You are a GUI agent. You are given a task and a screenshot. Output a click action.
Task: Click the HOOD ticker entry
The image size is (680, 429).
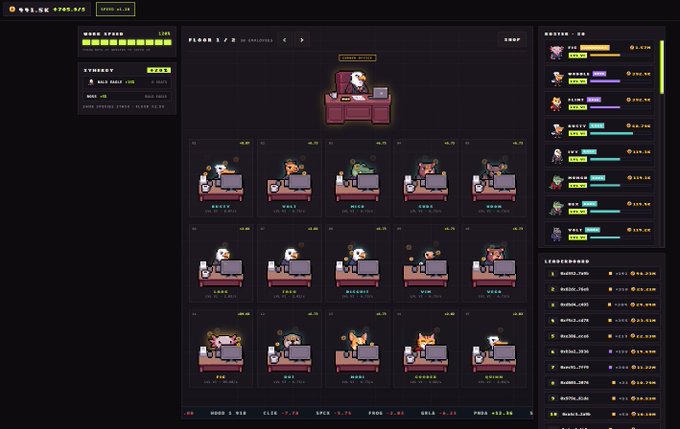point(229,413)
